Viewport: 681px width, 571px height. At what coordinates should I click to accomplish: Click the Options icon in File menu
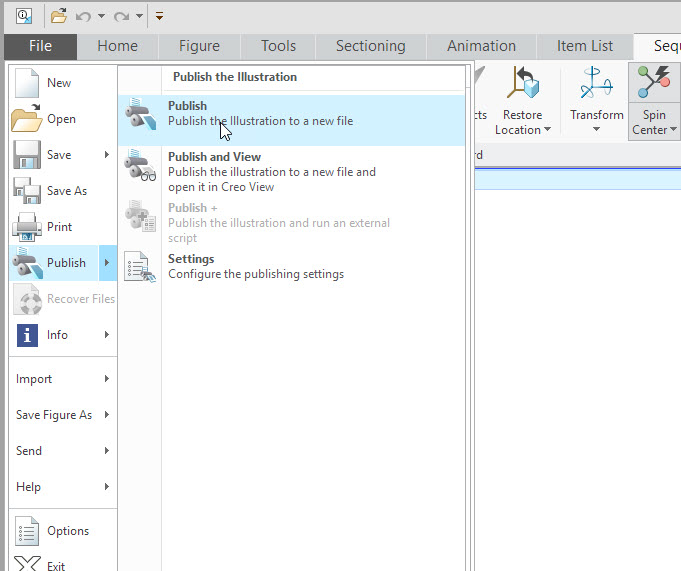pyautogui.click(x=27, y=531)
